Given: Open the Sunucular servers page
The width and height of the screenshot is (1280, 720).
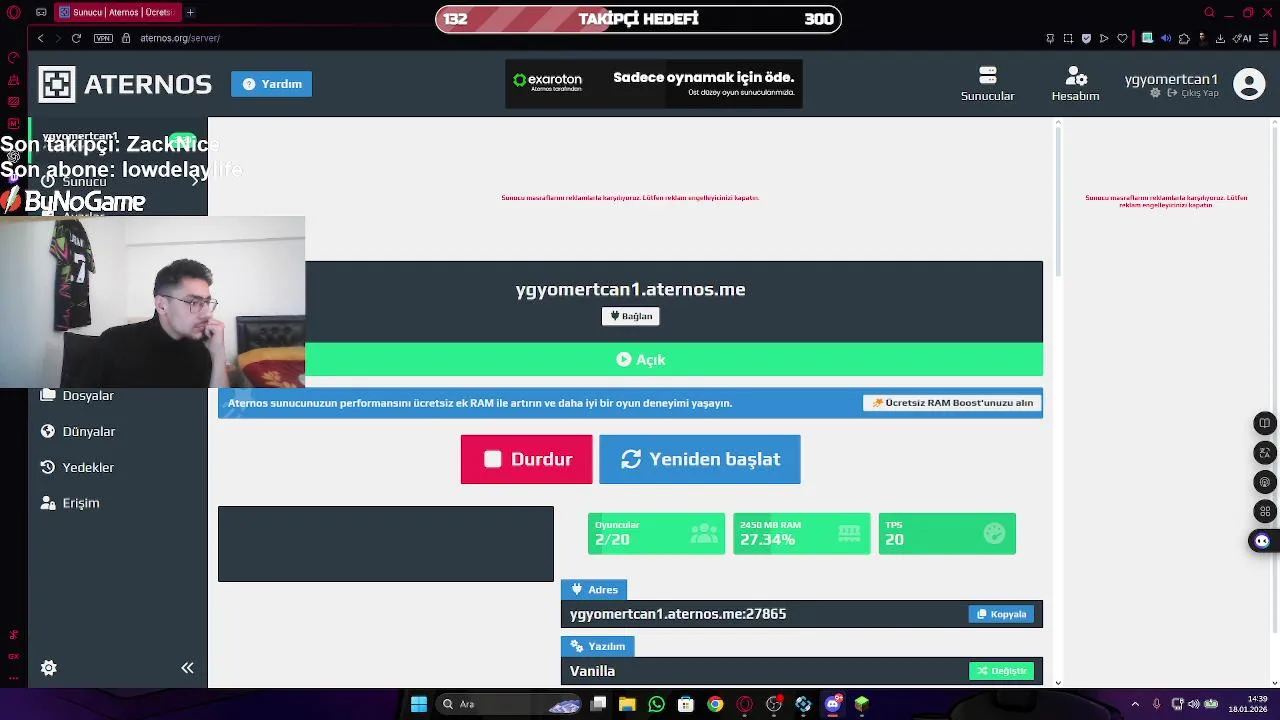Looking at the screenshot, I should pos(988,84).
